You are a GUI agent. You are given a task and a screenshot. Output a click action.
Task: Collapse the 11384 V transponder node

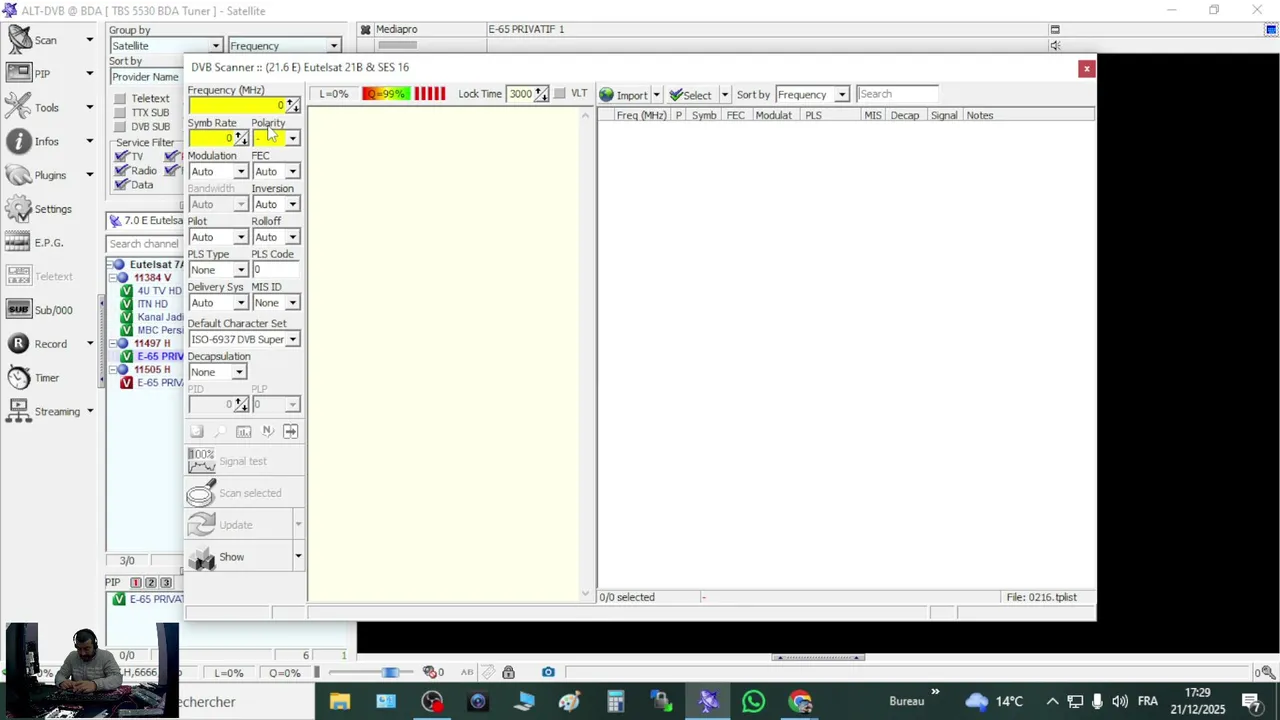[112, 277]
